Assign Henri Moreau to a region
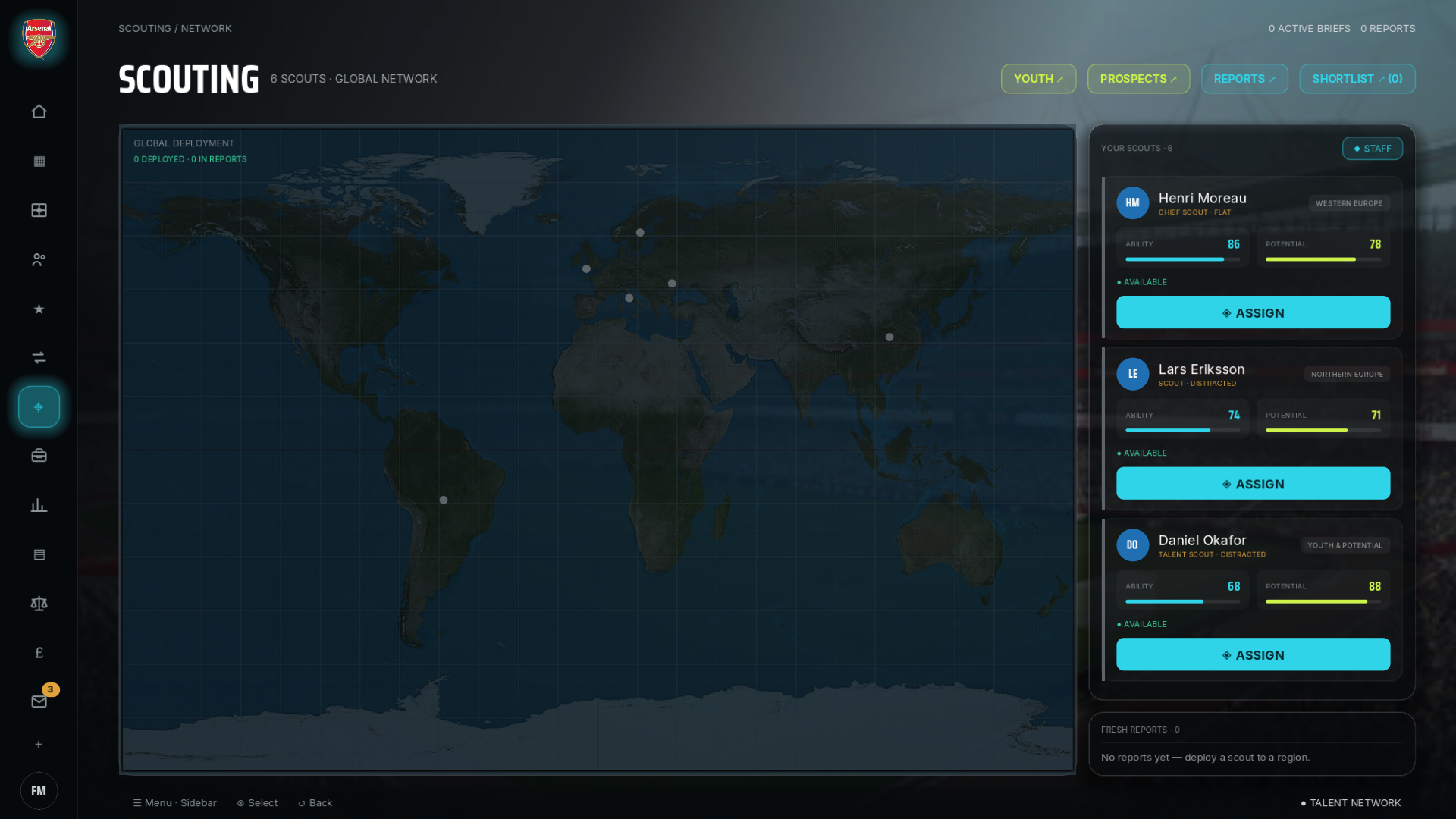1456x819 pixels. coord(1253,312)
